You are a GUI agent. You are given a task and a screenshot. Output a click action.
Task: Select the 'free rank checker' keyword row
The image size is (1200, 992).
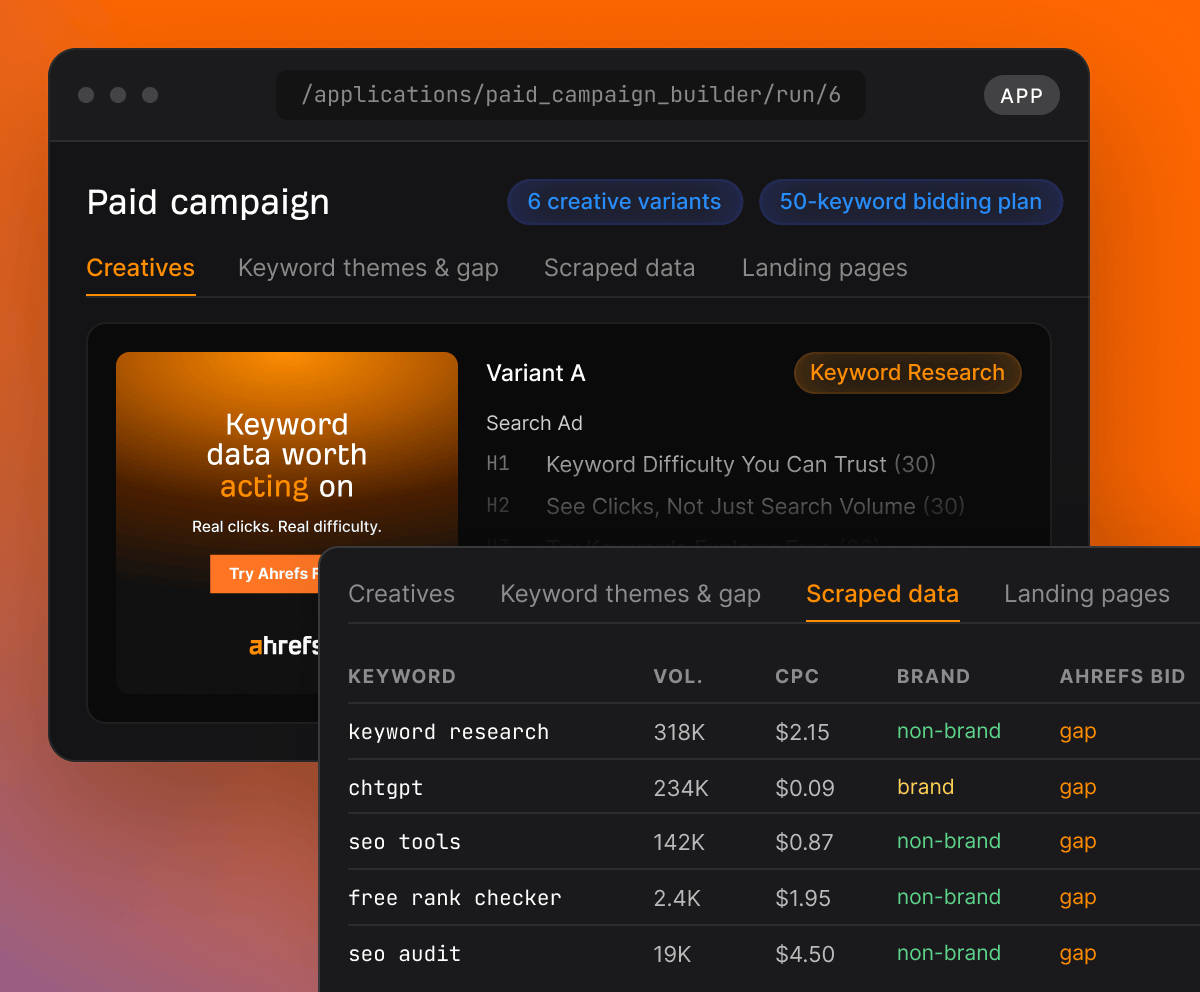click(774, 898)
